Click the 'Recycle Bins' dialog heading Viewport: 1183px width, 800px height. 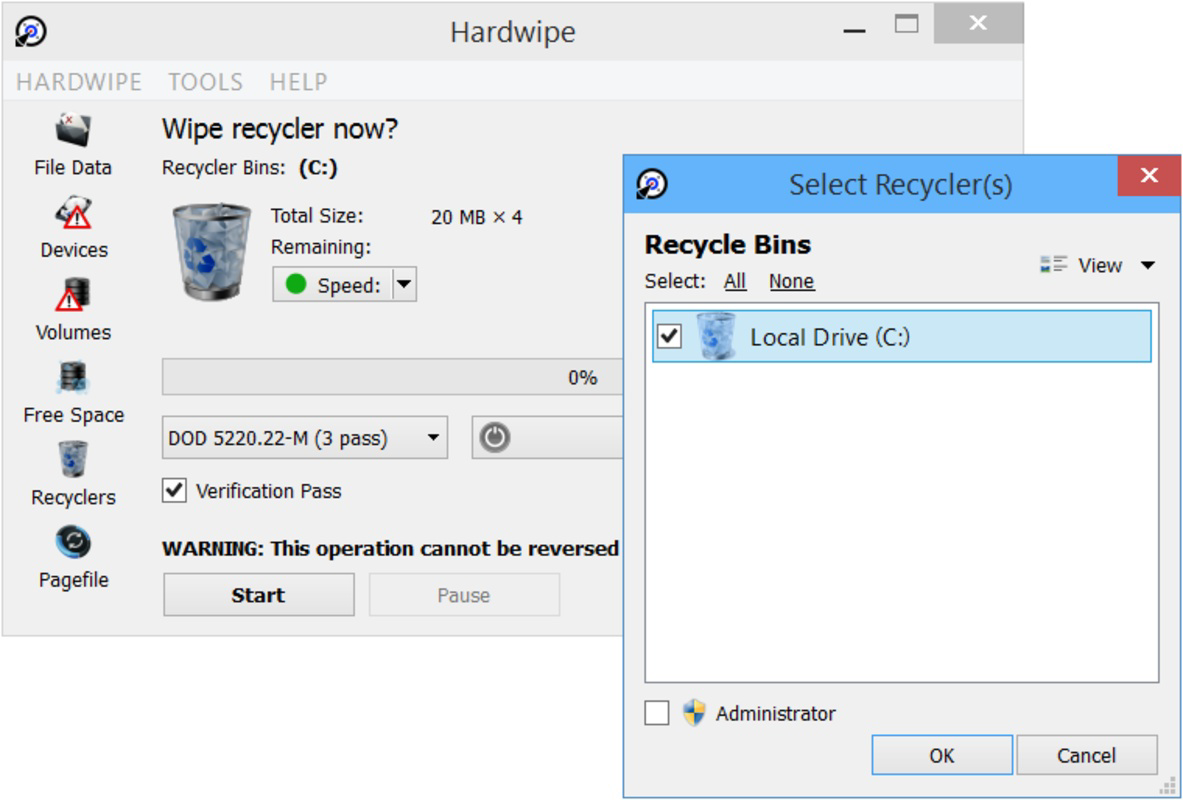click(728, 245)
